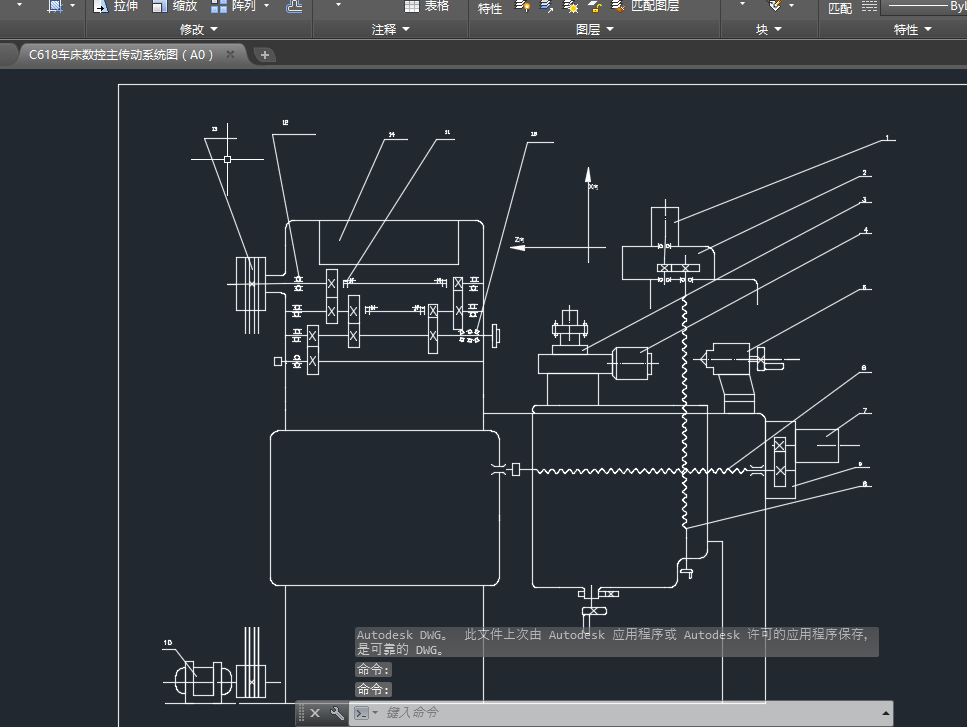Open a new drawing tab with plus
Screen dimensions: 967x727
[265, 55]
